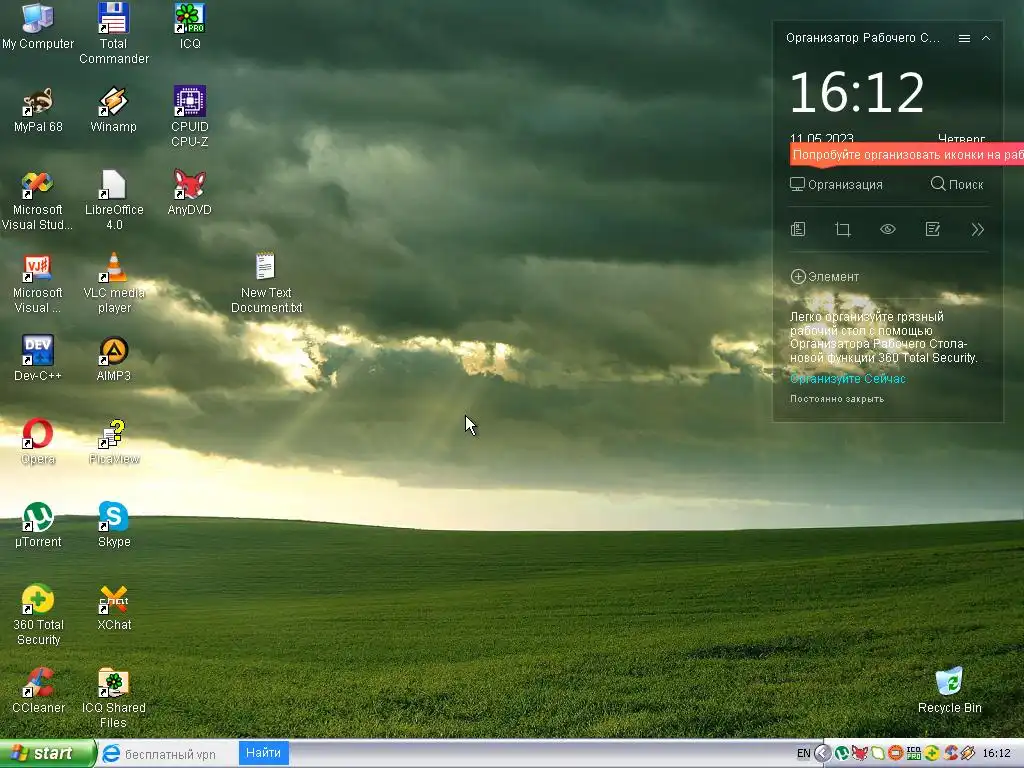Select the AnyDVD fox icon
This screenshot has height=768, width=1024.
tap(189, 193)
